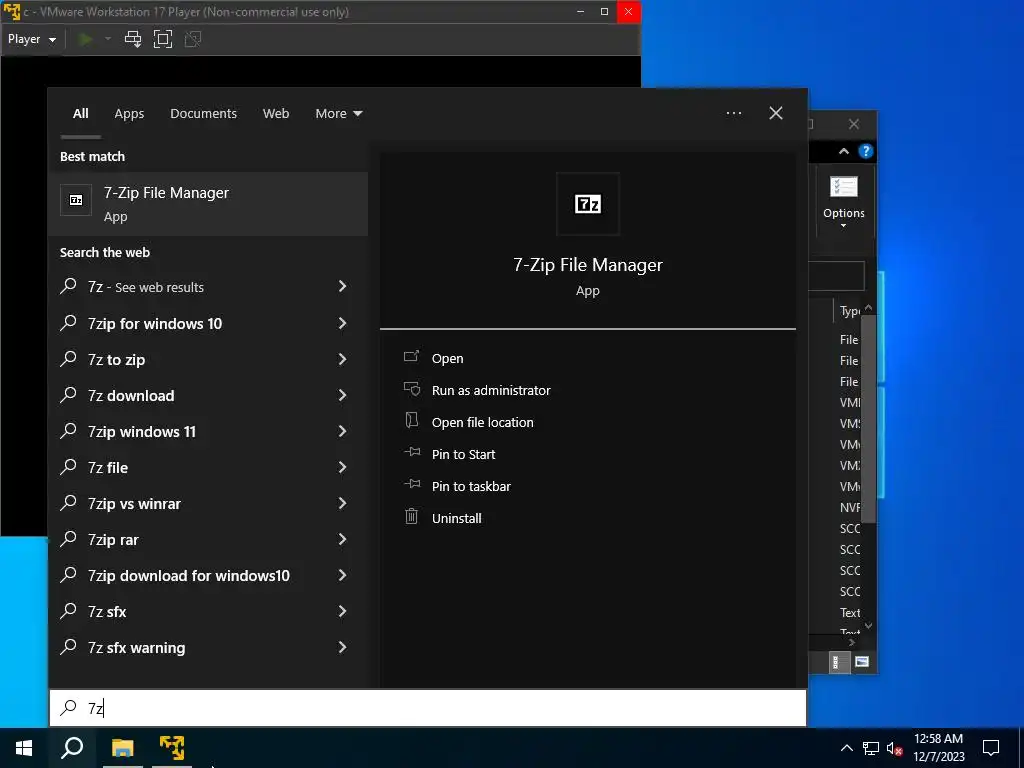
Task: Expand arrow for '7z file' suggestion
Action: (x=342, y=467)
